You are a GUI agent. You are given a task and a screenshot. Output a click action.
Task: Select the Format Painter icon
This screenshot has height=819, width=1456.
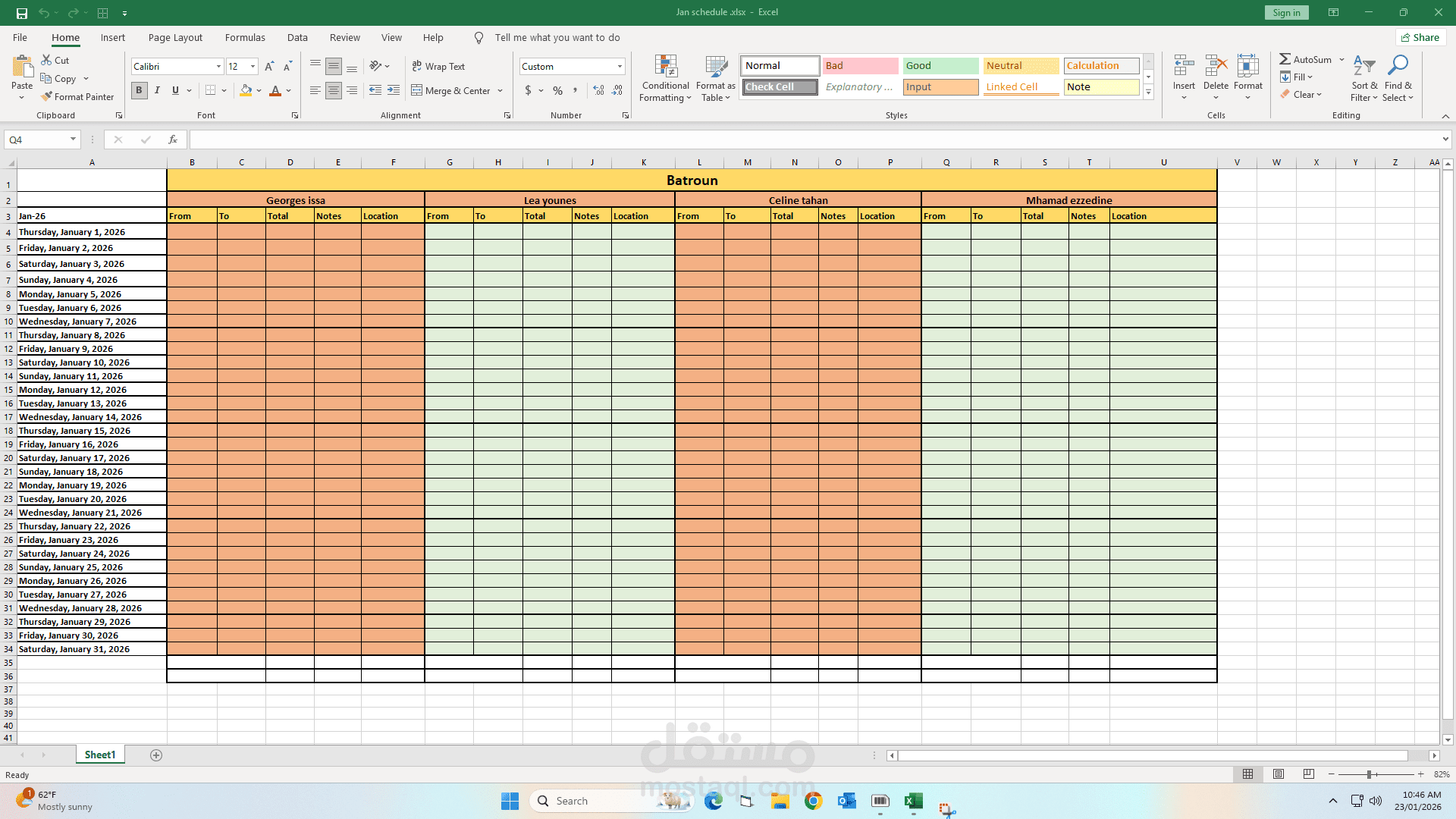(x=78, y=96)
